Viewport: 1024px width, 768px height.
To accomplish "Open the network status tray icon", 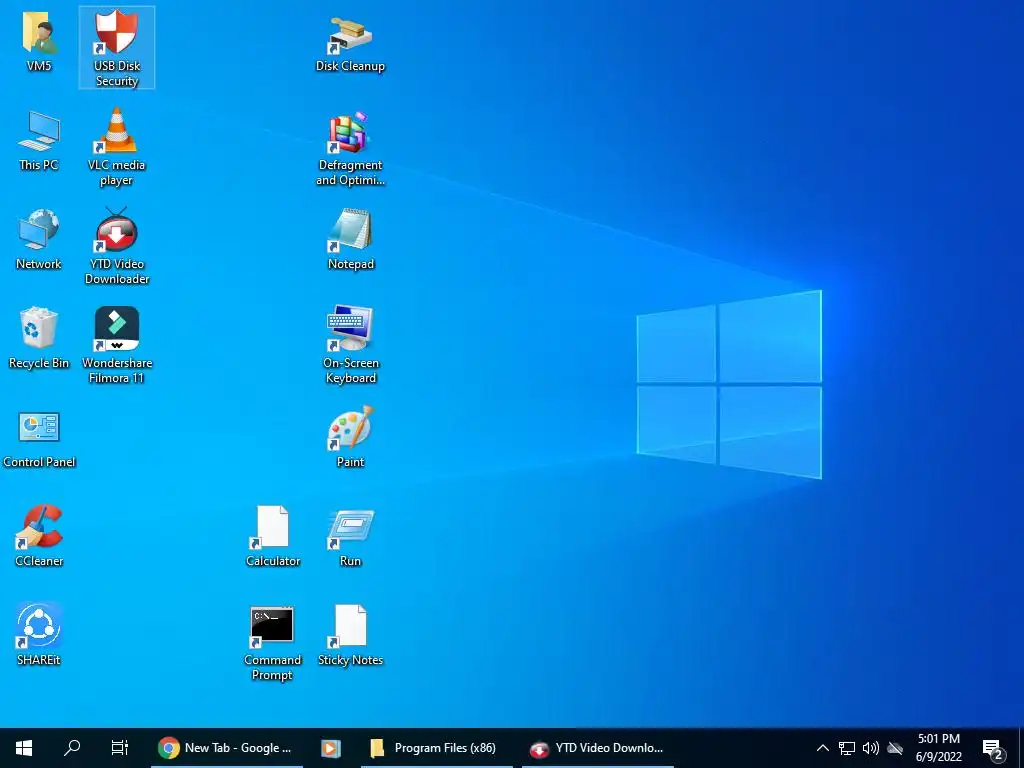I will click(x=847, y=748).
